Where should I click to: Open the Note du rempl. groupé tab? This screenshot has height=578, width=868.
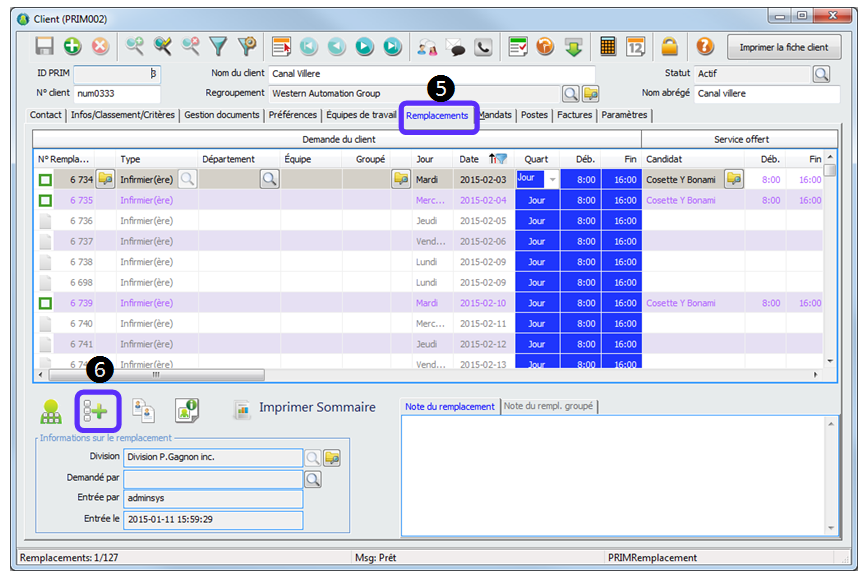pyautogui.click(x=547, y=406)
